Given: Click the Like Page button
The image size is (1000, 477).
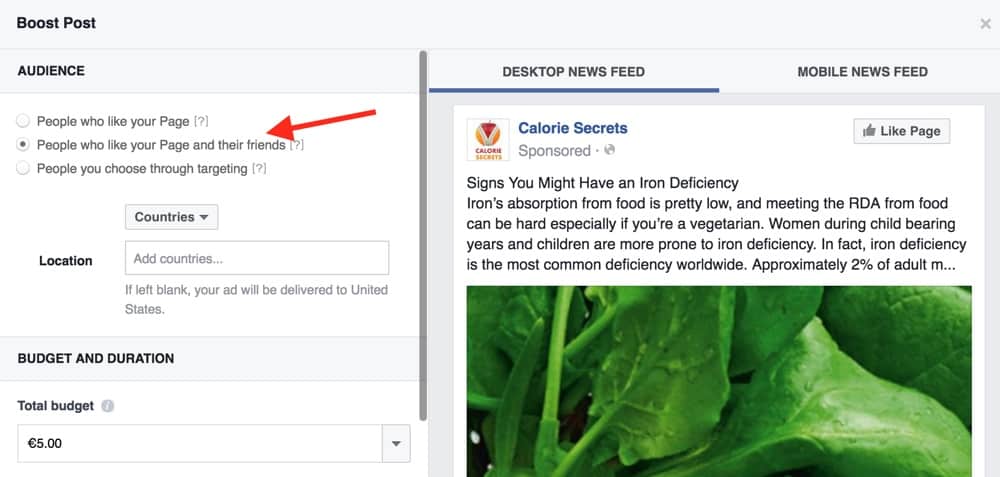Looking at the screenshot, I should (901, 131).
